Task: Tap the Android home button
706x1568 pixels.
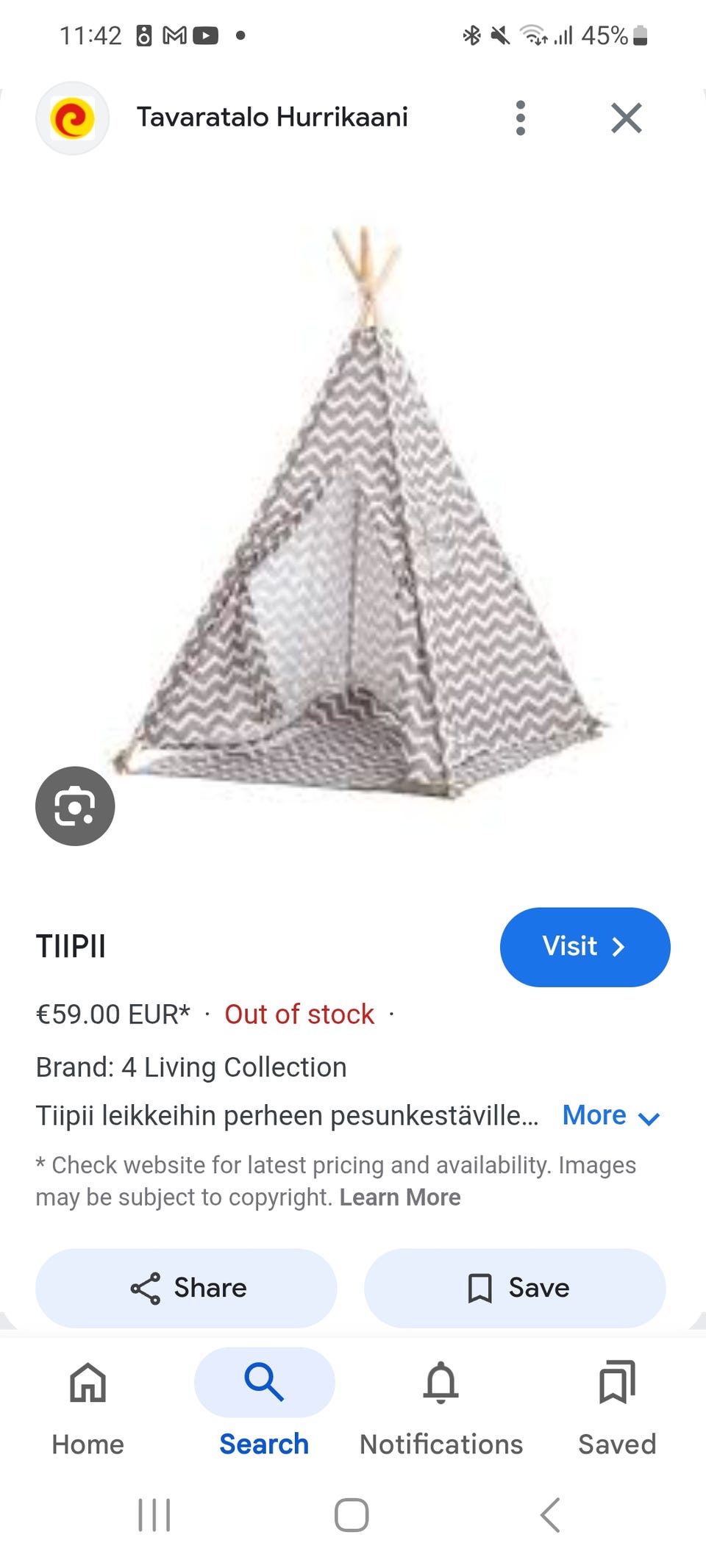Action: point(352,1515)
